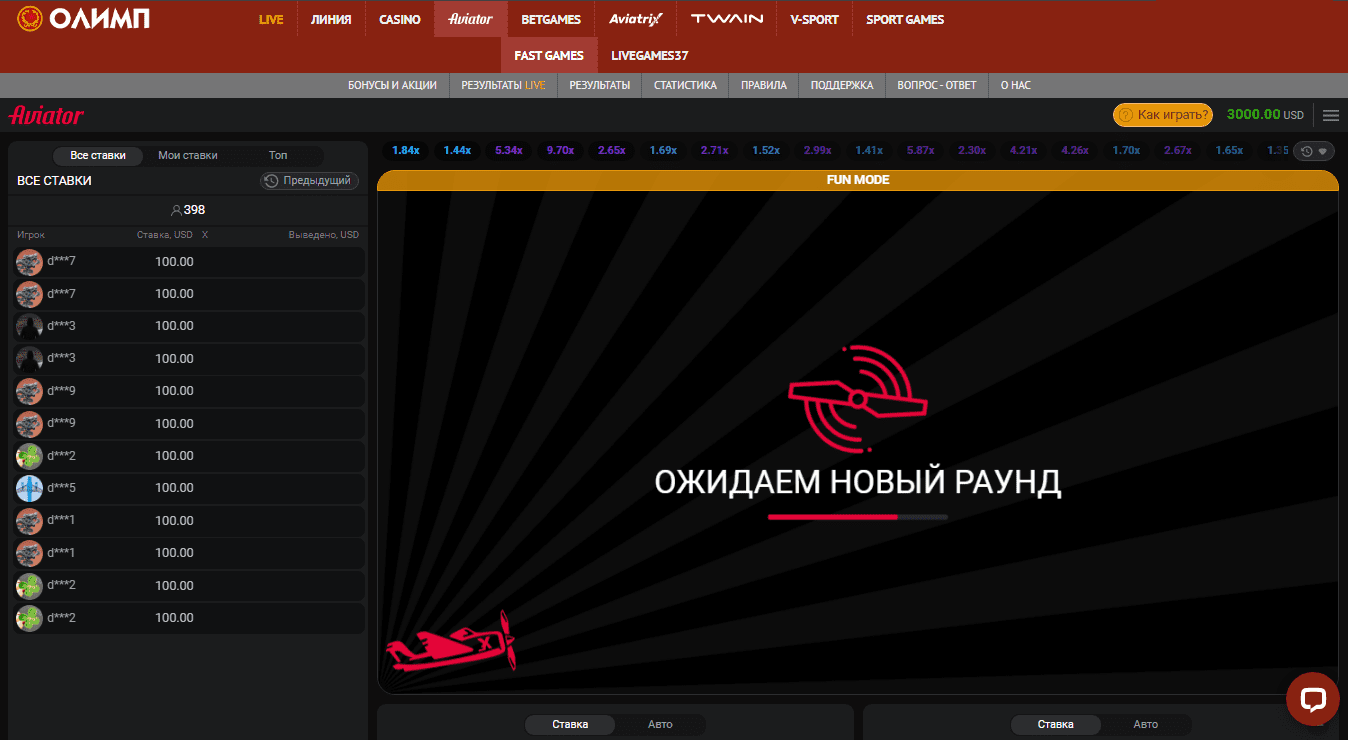Open Правила link
This screenshot has width=1348, height=740.
(764, 85)
